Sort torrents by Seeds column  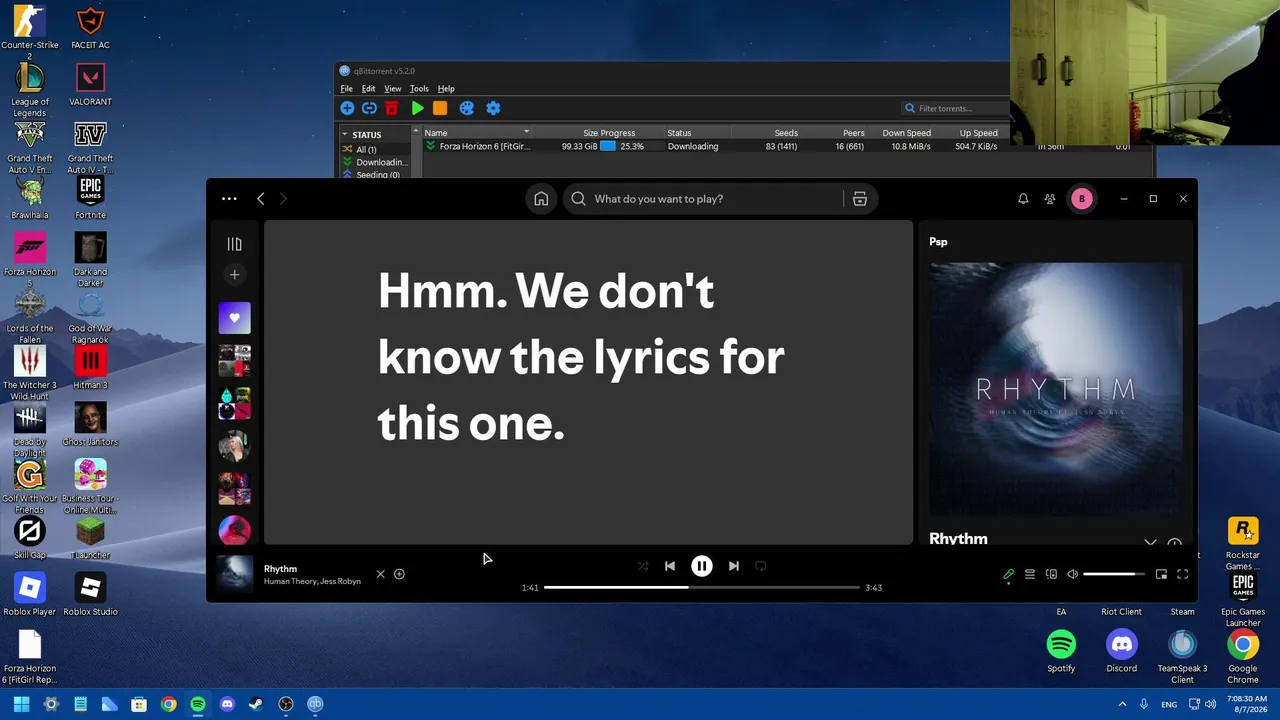786,133
